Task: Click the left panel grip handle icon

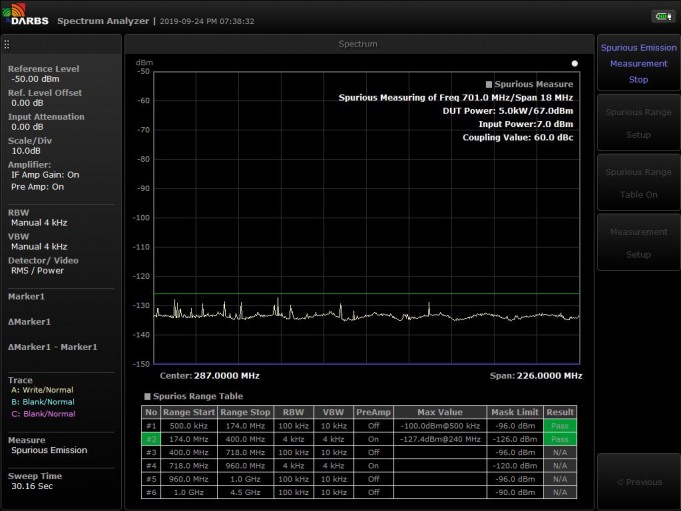Action: [7, 44]
